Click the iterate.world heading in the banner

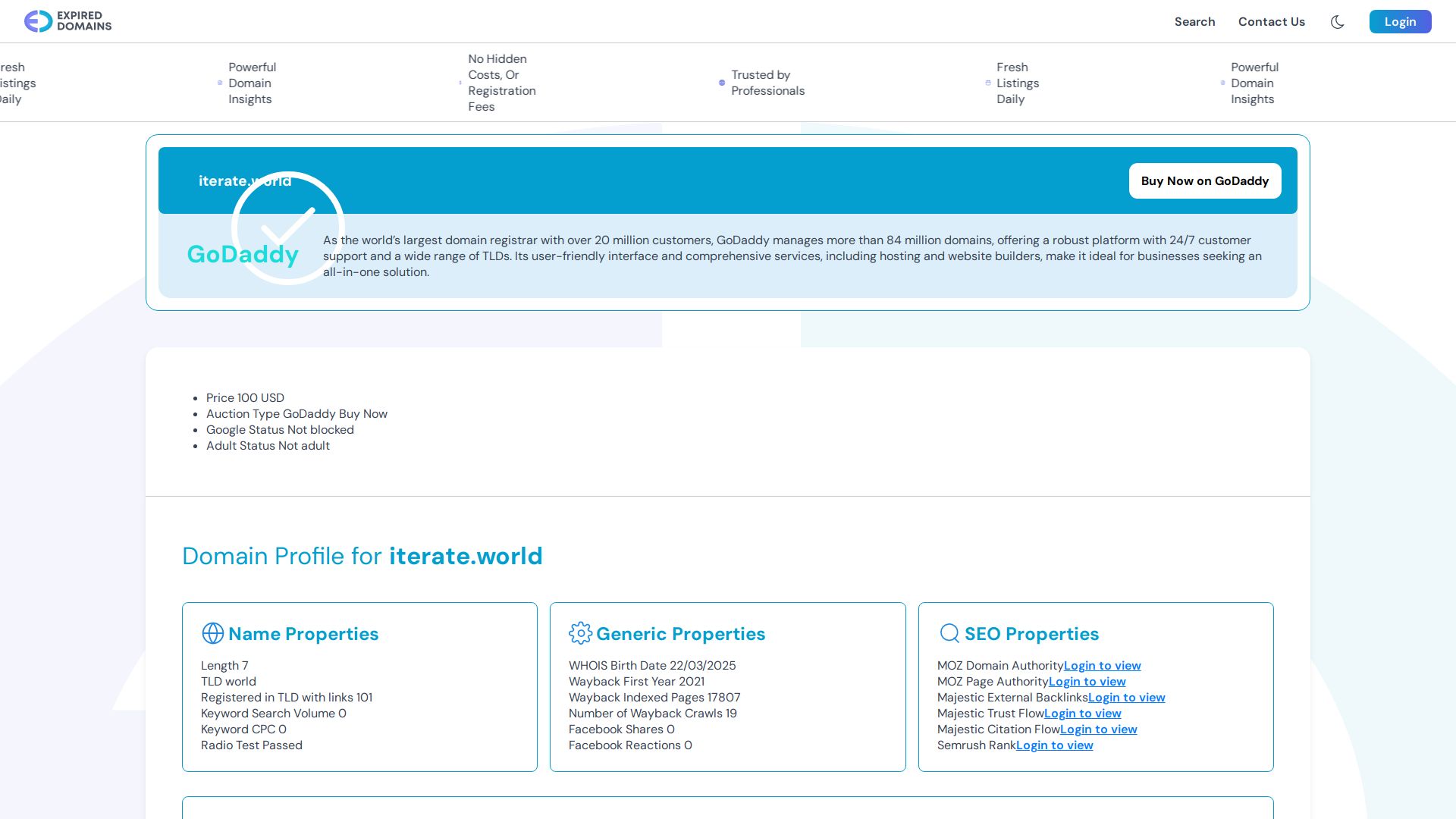[244, 180]
